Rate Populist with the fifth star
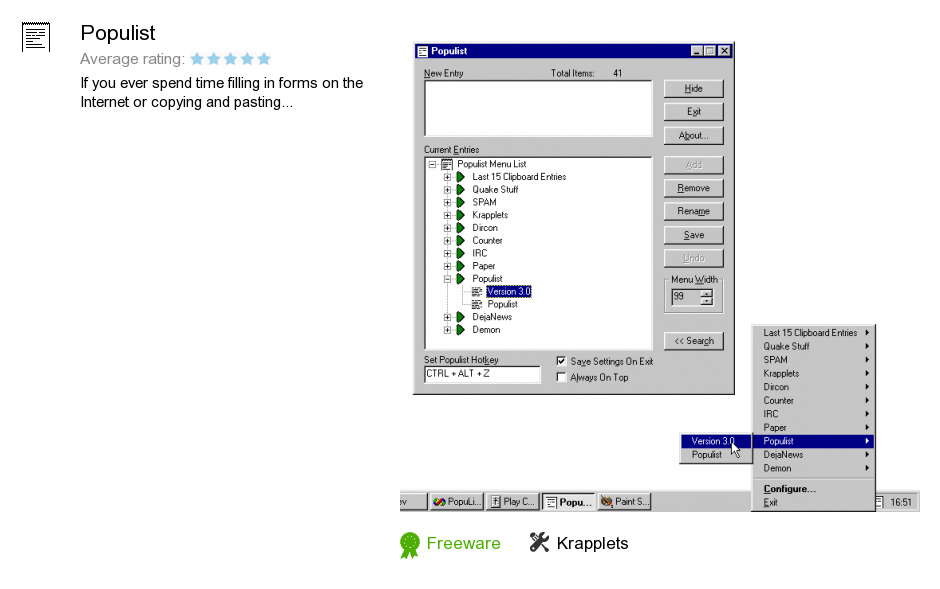This screenshot has width=940, height=589. click(x=264, y=59)
